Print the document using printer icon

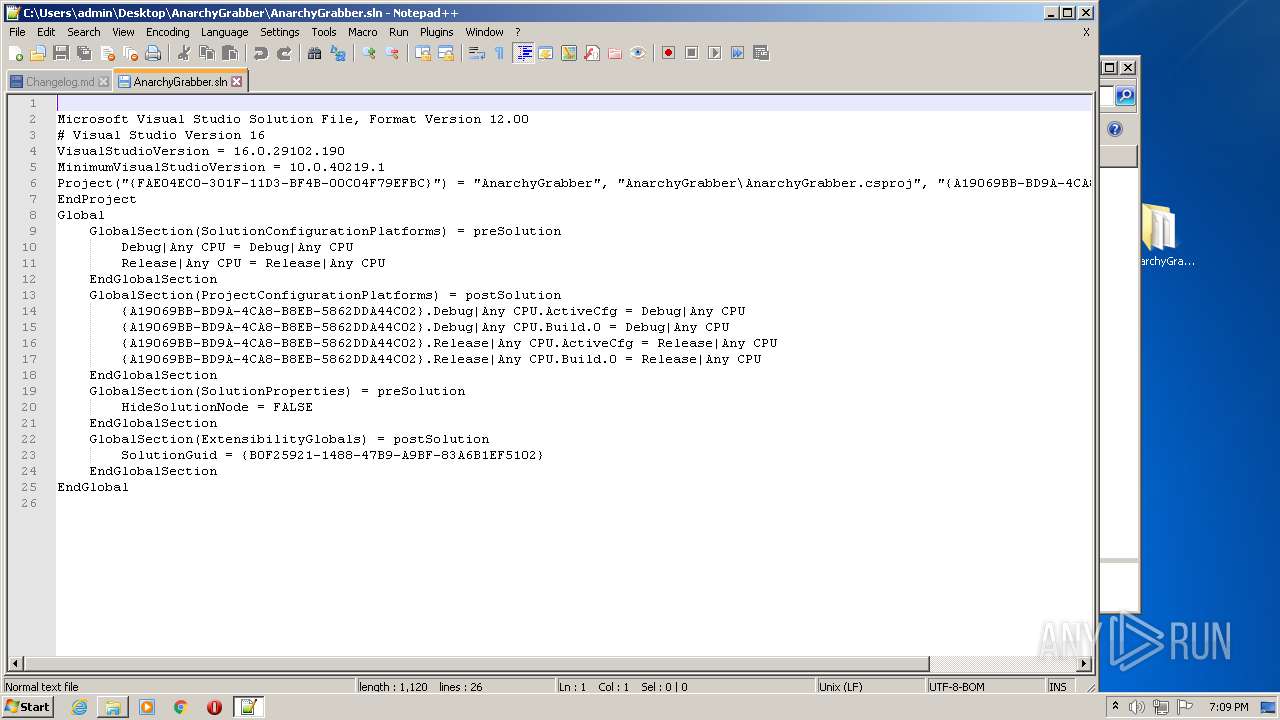click(153, 53)
